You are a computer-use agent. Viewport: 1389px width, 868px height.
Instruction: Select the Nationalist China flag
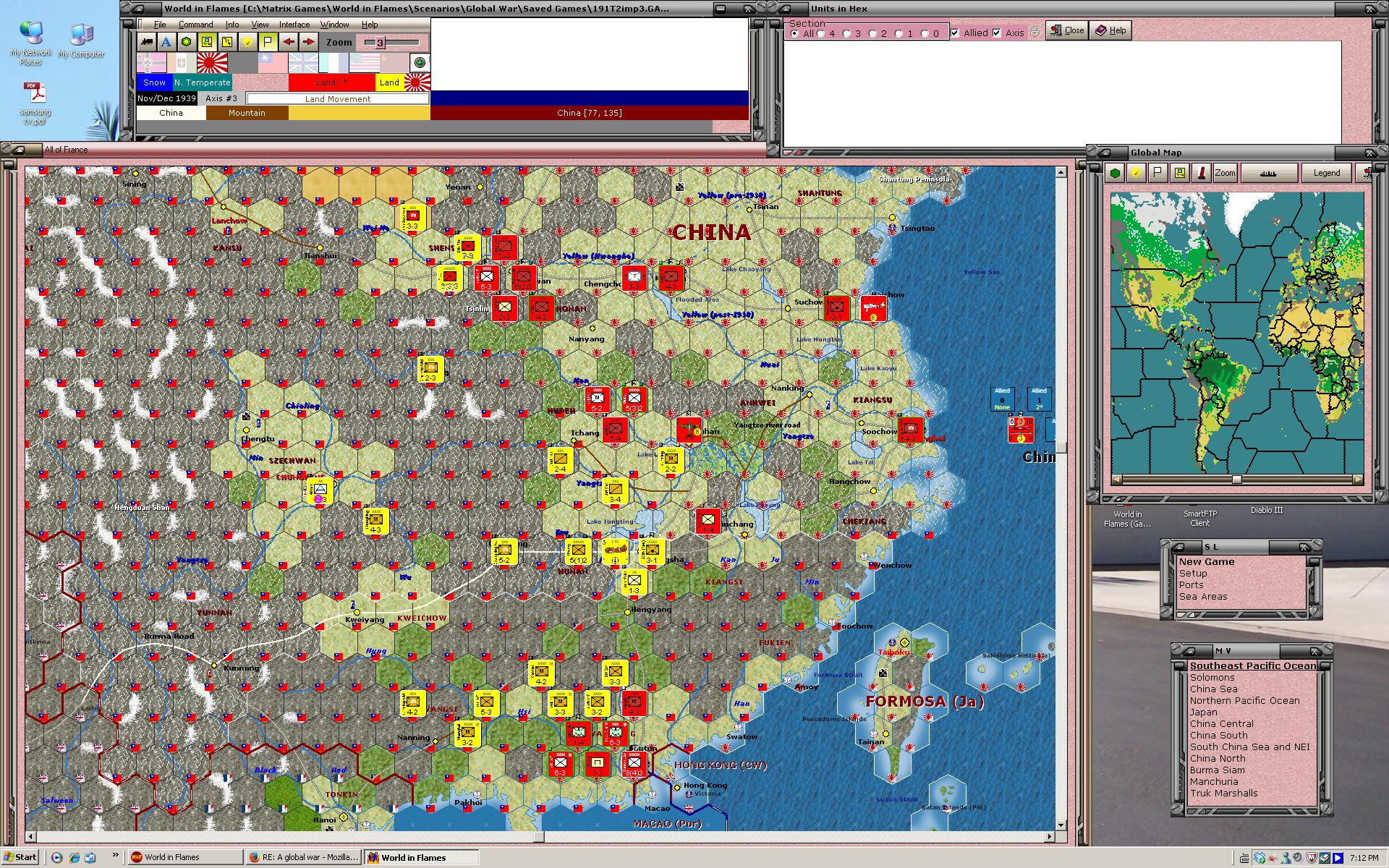(x=273, y=63)
